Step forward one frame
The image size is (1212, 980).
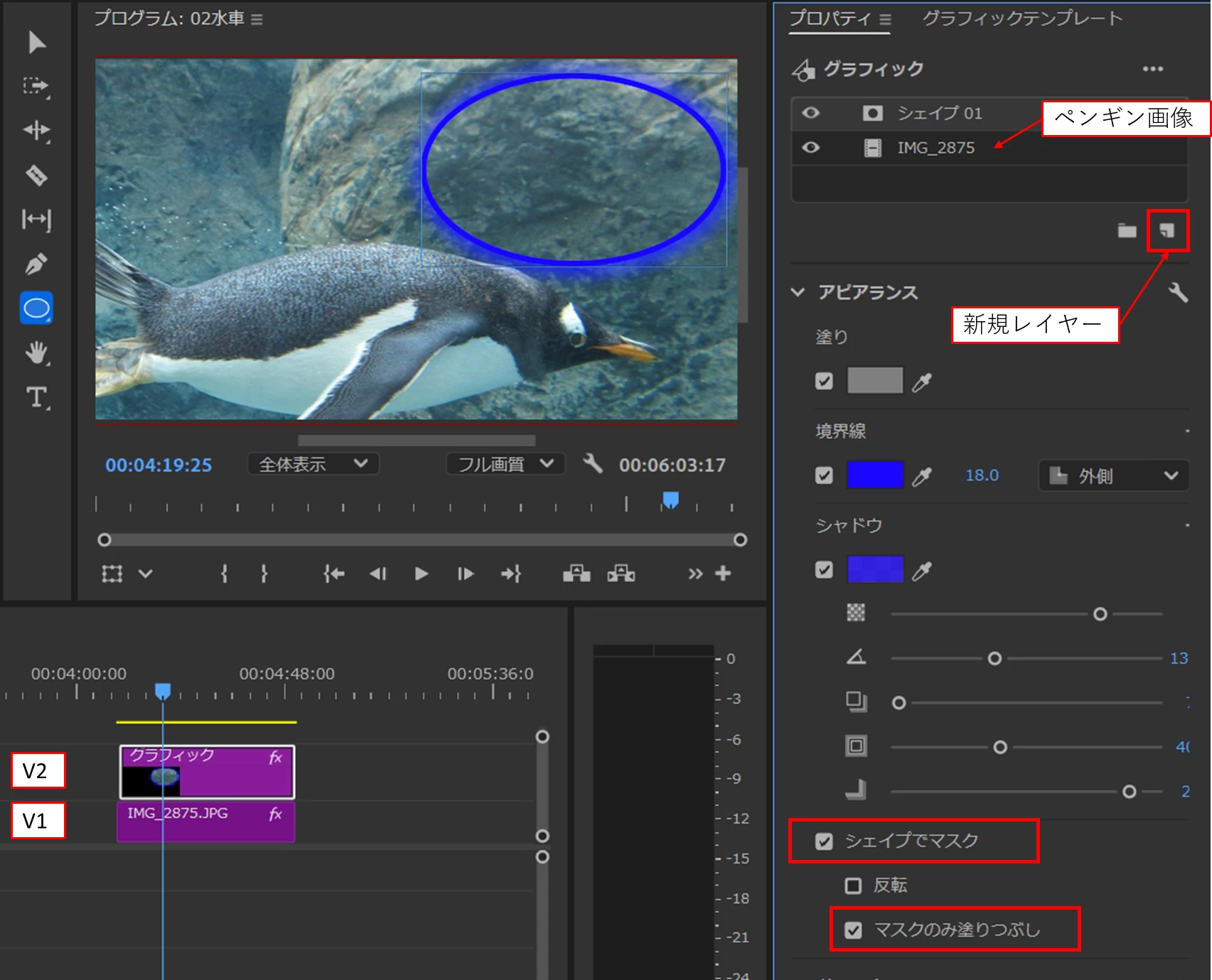click(x=466, y=574)
